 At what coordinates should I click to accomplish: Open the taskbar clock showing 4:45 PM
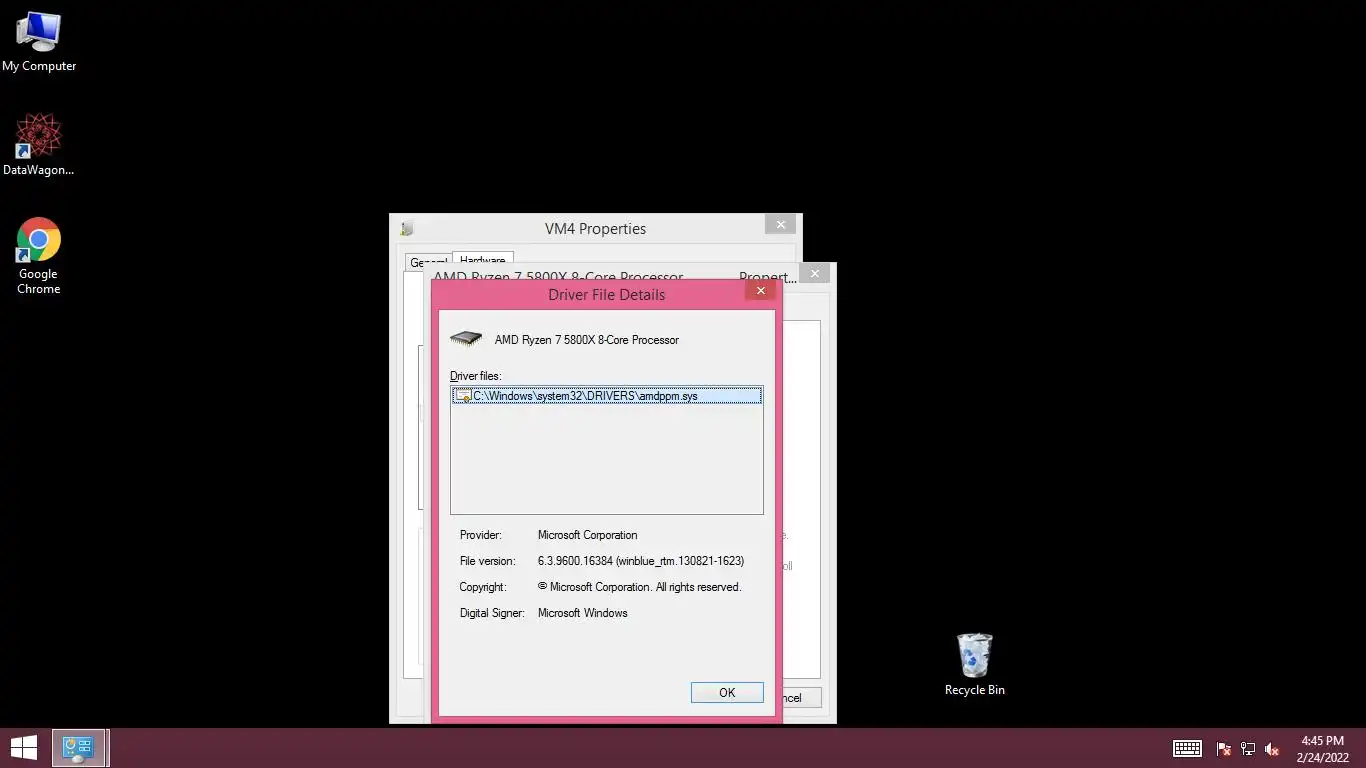coord(1322,749)
